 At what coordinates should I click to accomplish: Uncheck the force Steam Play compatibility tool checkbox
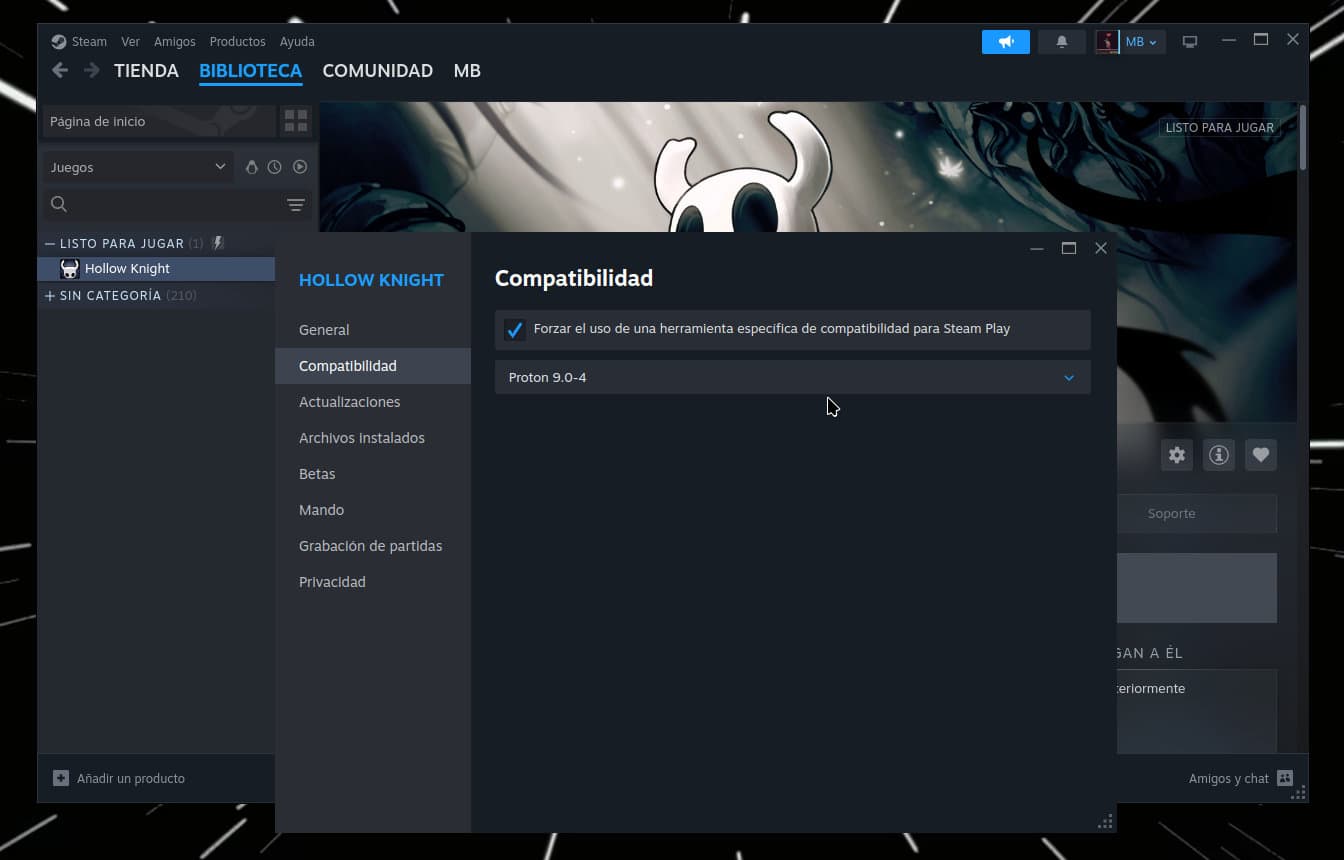[515, 330]
